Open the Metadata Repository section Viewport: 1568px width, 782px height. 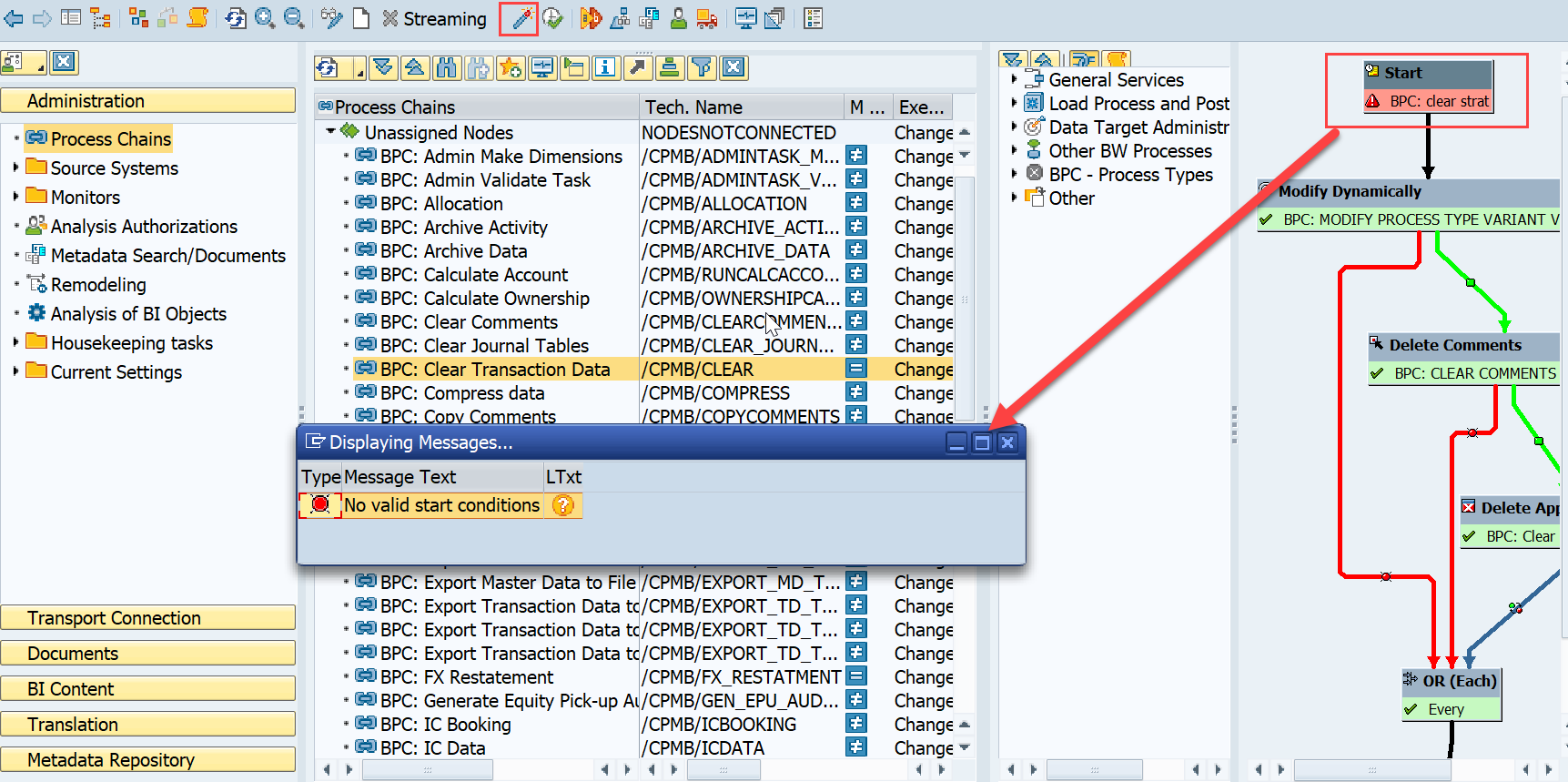148,759
